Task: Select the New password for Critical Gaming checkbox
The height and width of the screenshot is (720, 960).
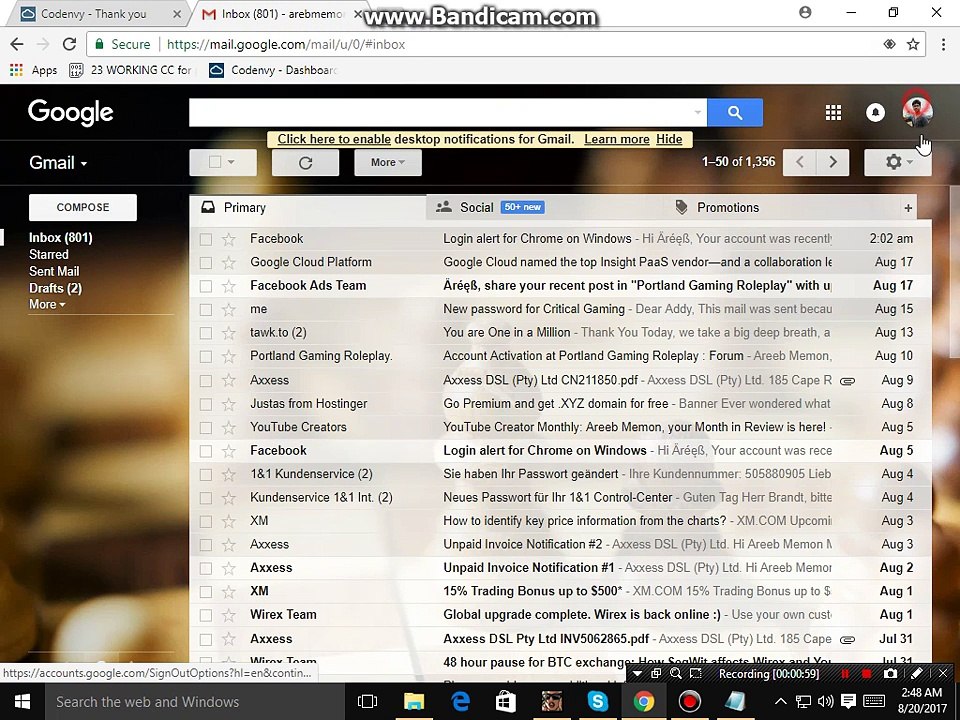Action: click(x=206, y=310)
